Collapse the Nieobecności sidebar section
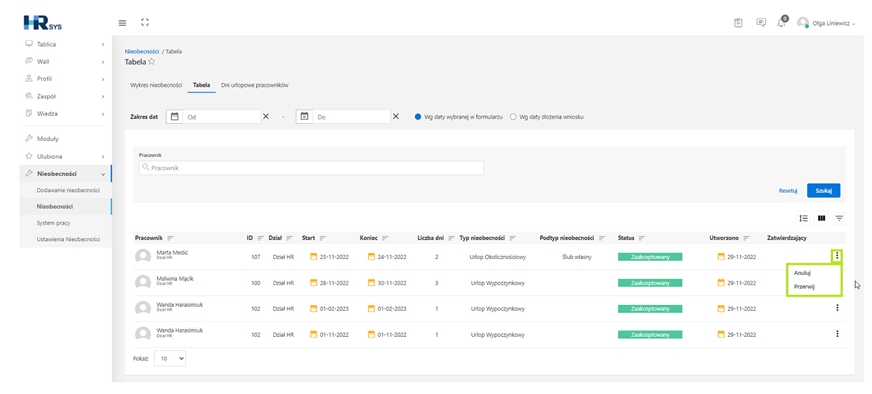 pyautogui.click(x=65, y=174)
